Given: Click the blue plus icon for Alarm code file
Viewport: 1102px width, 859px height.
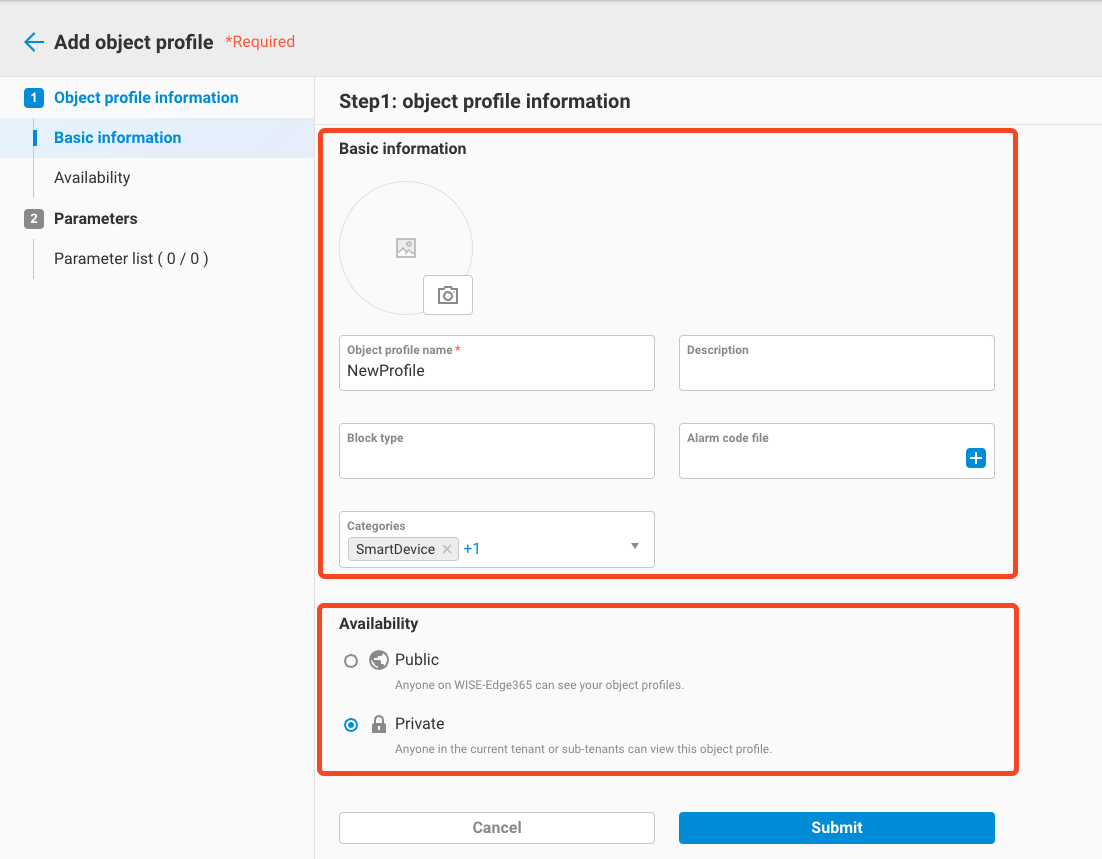Looking at the screenshot, I should click(976, 458).
